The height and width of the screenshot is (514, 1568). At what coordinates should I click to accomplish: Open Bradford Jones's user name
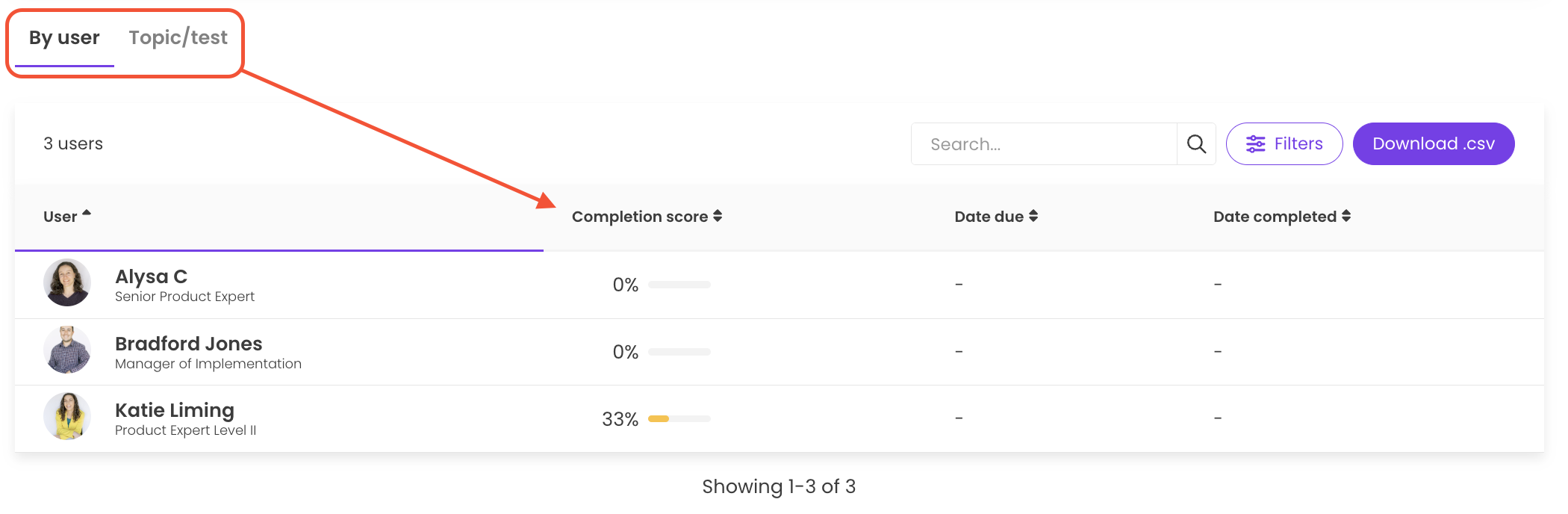pyautogui.click(x=188, y=344)
